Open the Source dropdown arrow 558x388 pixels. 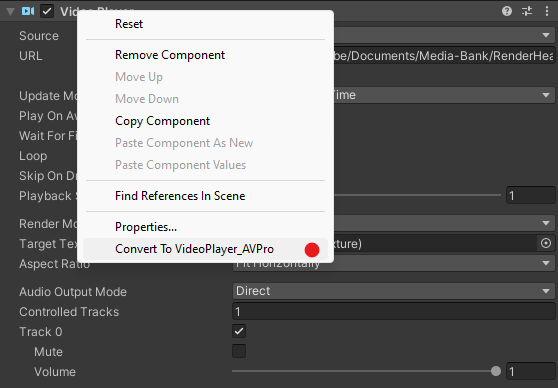pos(546,36)
